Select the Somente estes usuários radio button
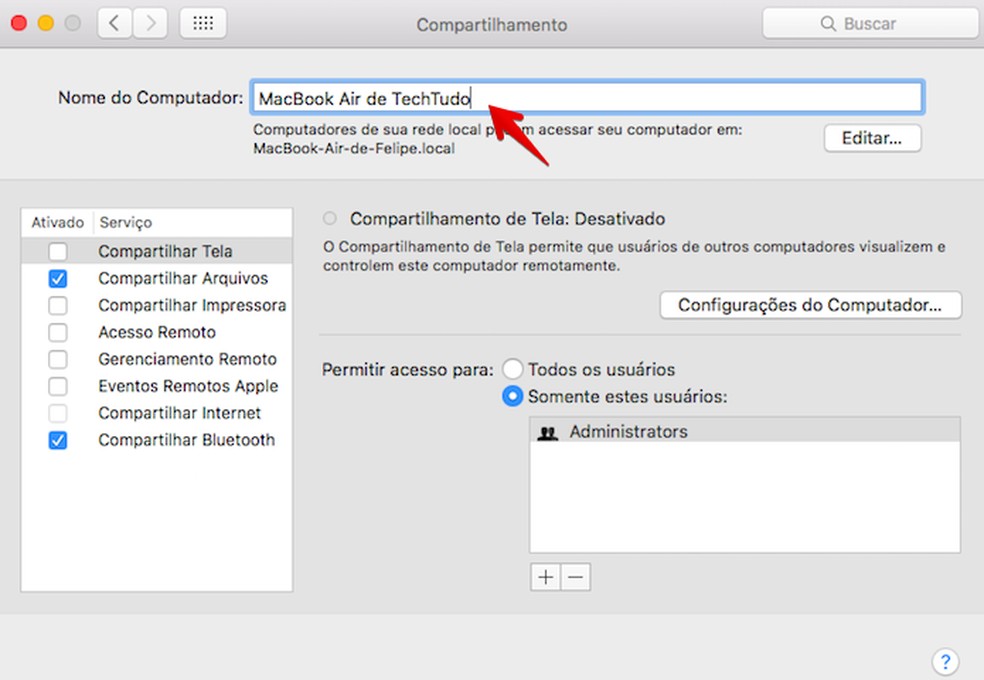This screenshot has width=984, height=680. [512, 396]
